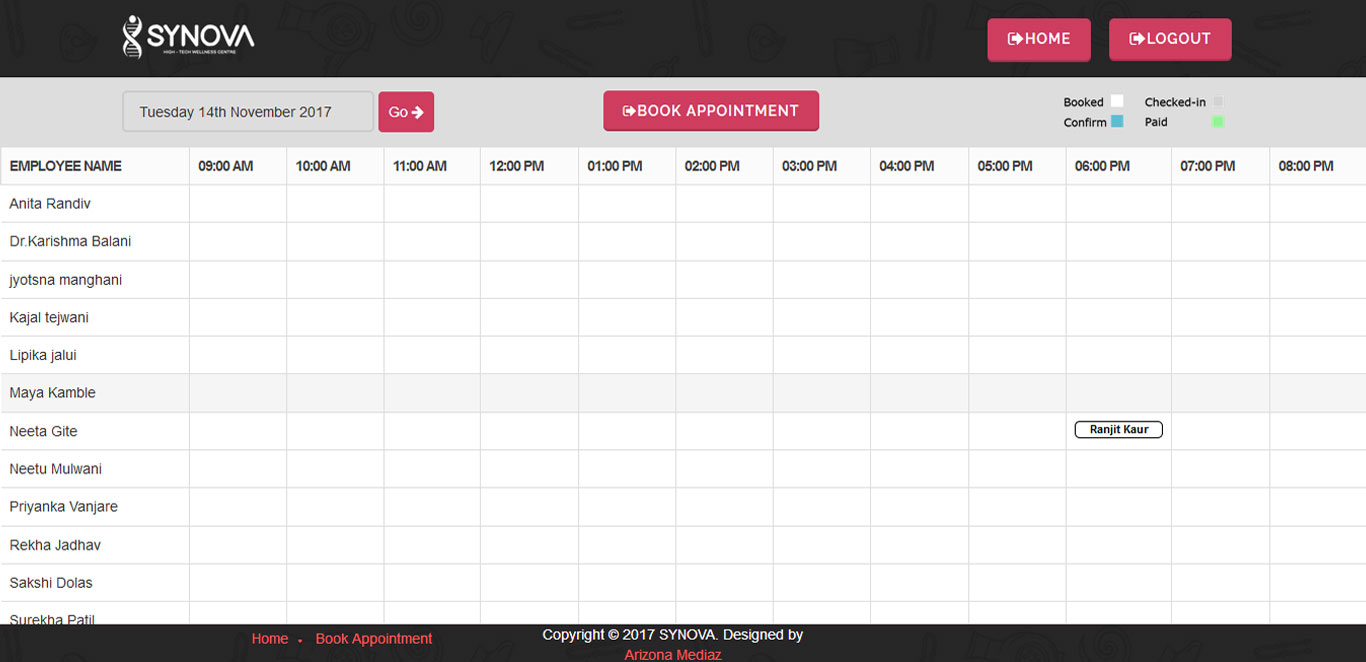The height and width of the screenshot is (662, 1366).
Task: Open the Ranjit Kaur appointment
Action: tap(1118, 430)
